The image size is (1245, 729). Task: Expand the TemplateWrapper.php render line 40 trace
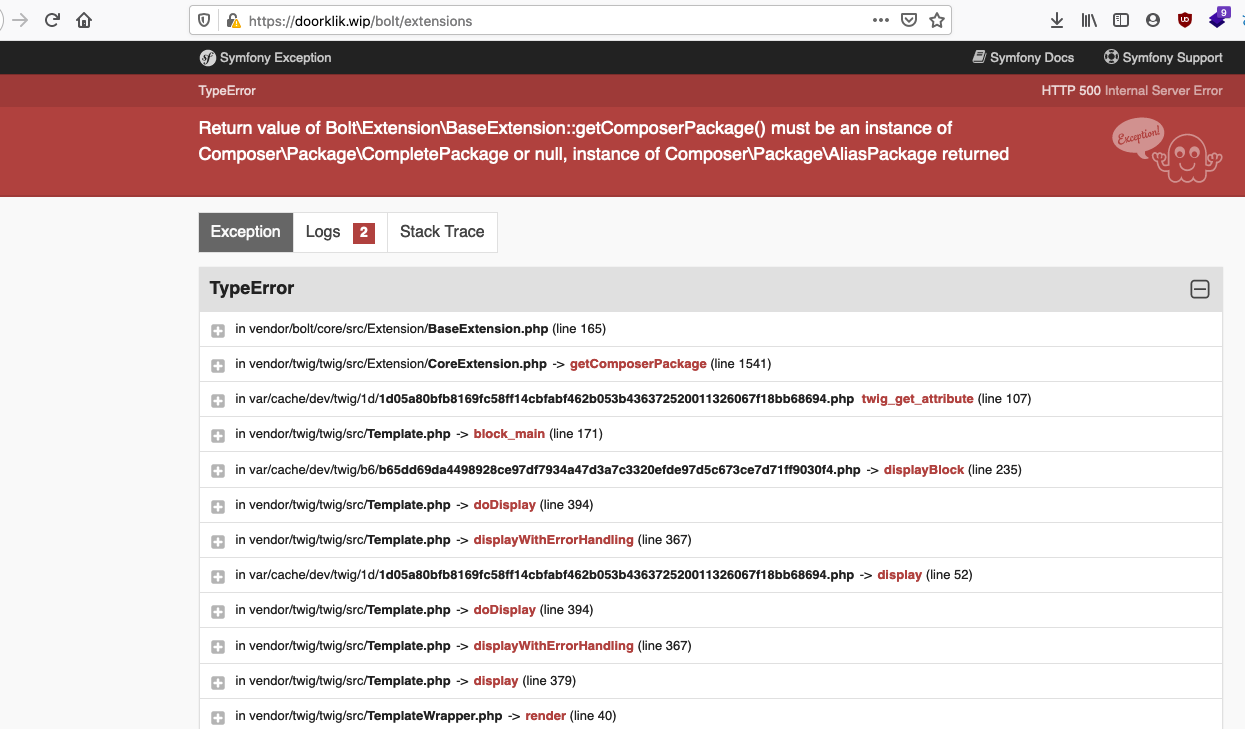pyautogui.click(x=218, y=717)
